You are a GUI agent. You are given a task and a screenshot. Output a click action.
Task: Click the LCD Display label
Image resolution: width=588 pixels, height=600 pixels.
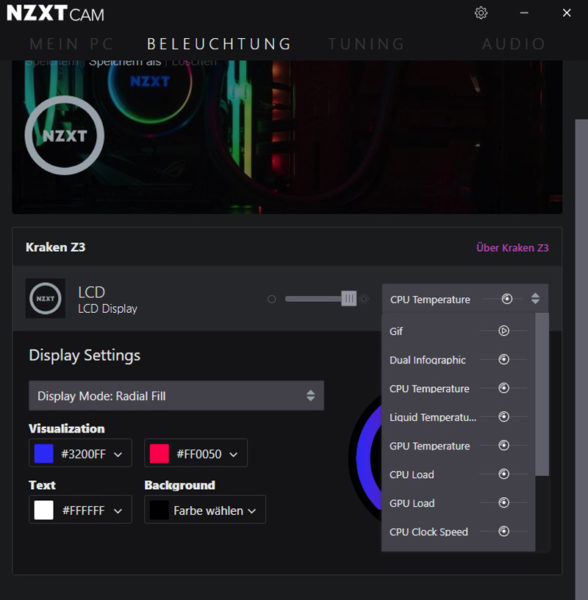(108, 309)
